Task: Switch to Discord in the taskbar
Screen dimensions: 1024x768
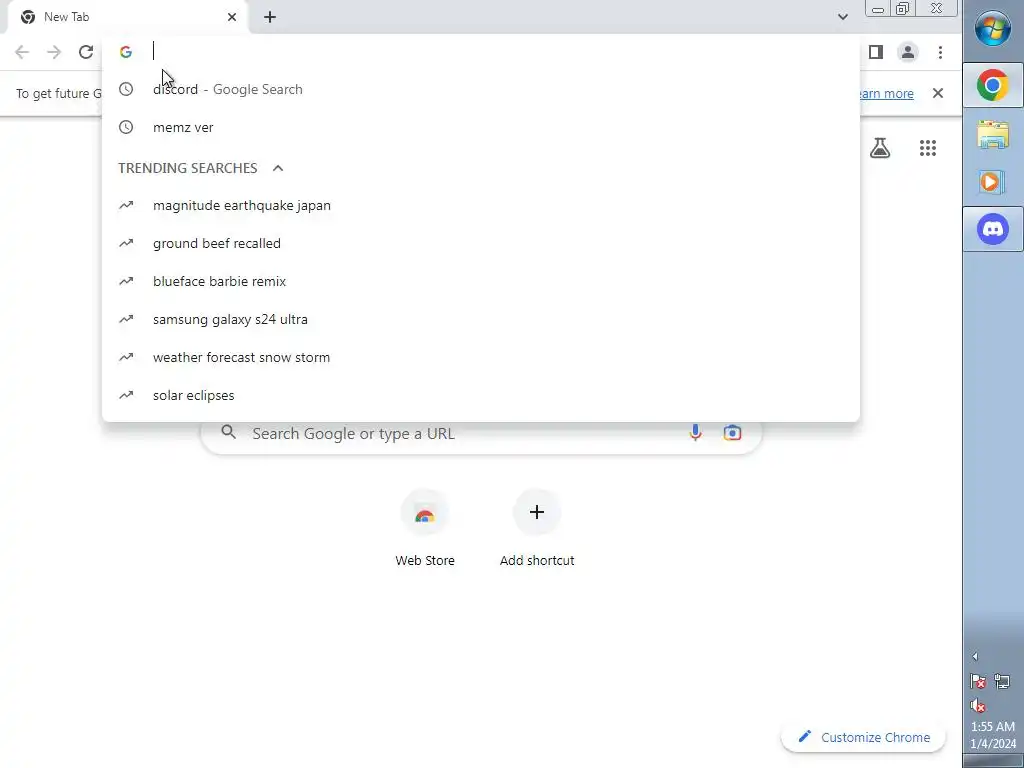Action: 993,229
